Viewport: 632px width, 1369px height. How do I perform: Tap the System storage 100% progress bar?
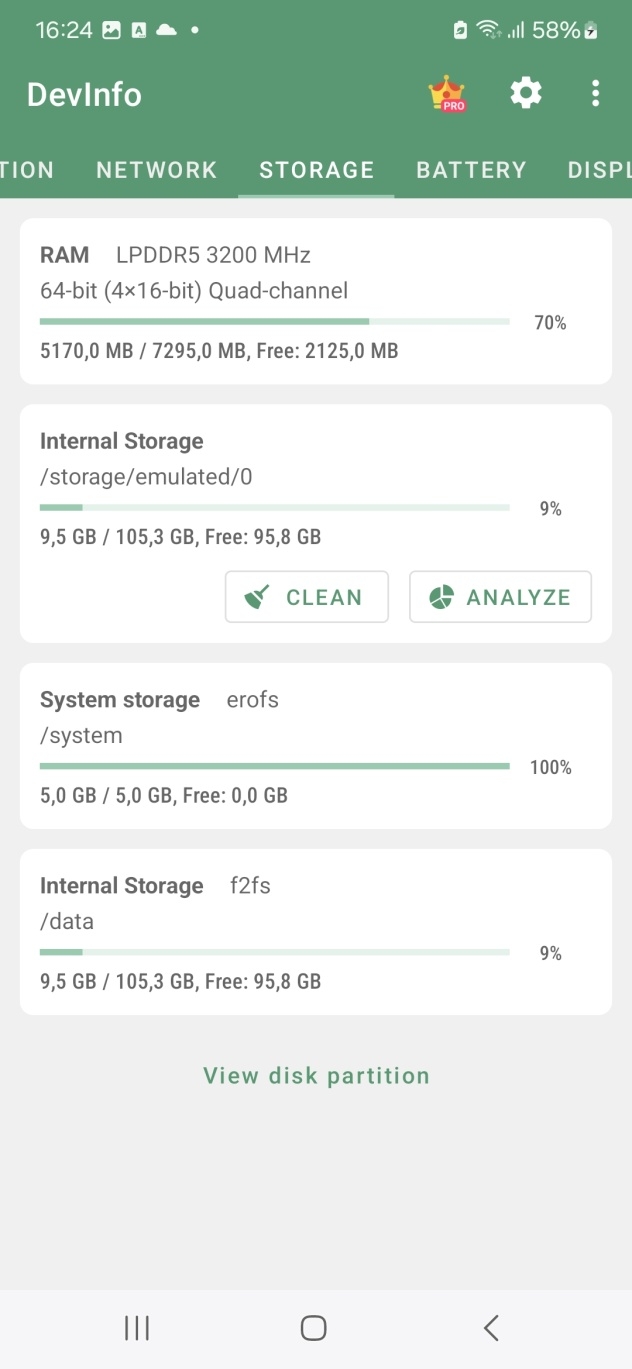274,767
